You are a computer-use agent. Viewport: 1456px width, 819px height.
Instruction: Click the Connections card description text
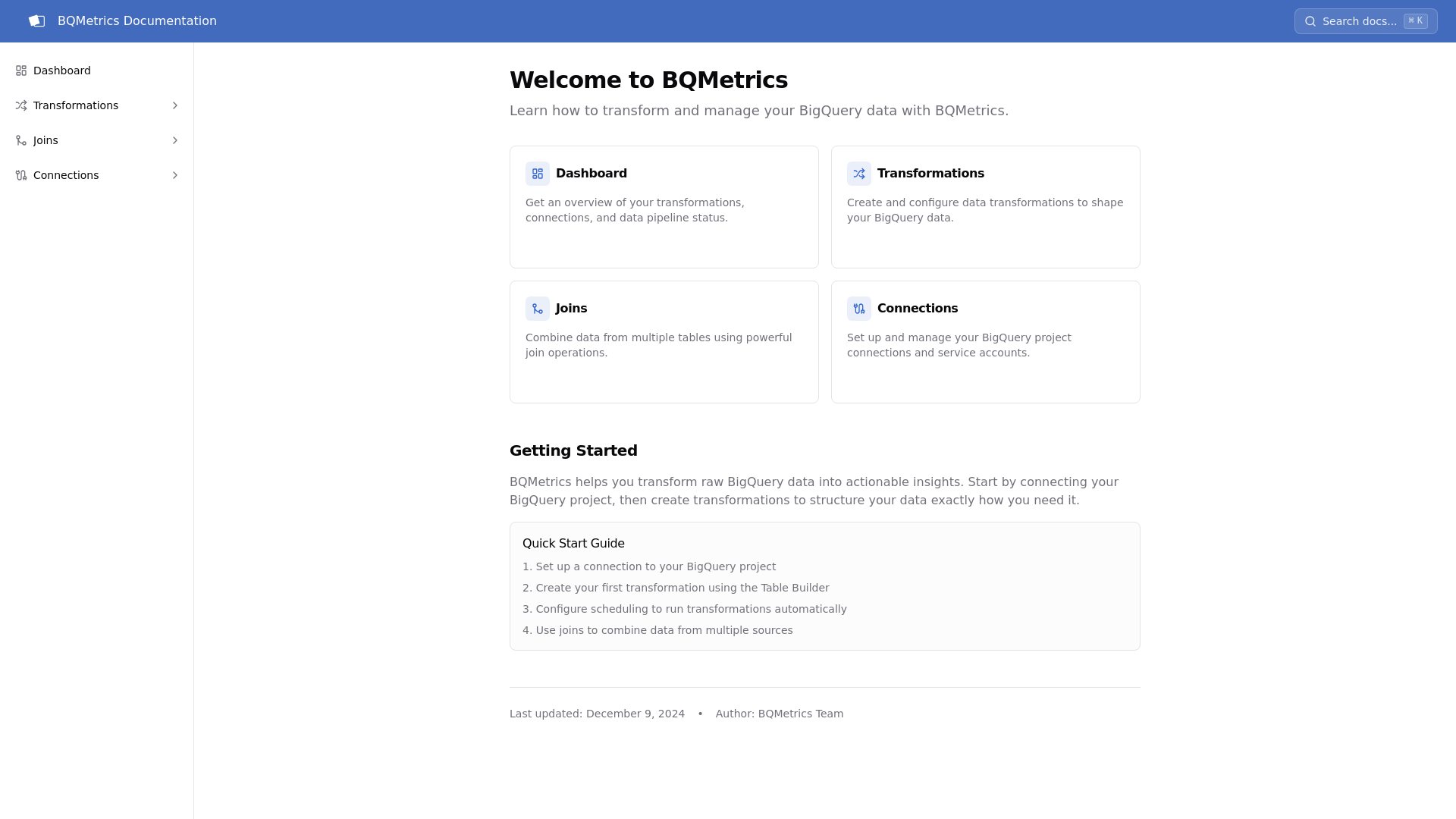click(x=959, y=345)
